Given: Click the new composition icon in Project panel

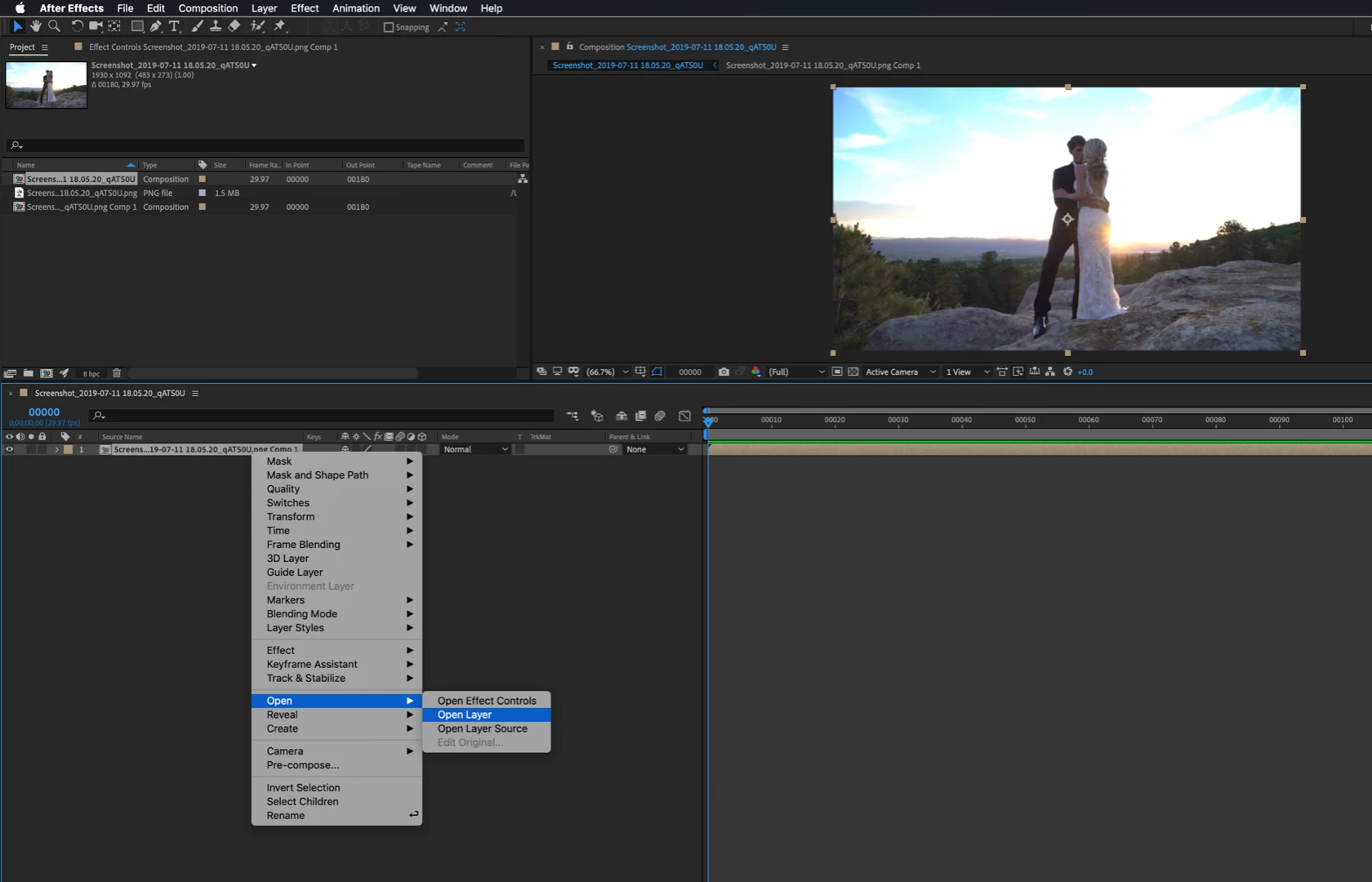Looking at the screenshot, I should [47, 373].
